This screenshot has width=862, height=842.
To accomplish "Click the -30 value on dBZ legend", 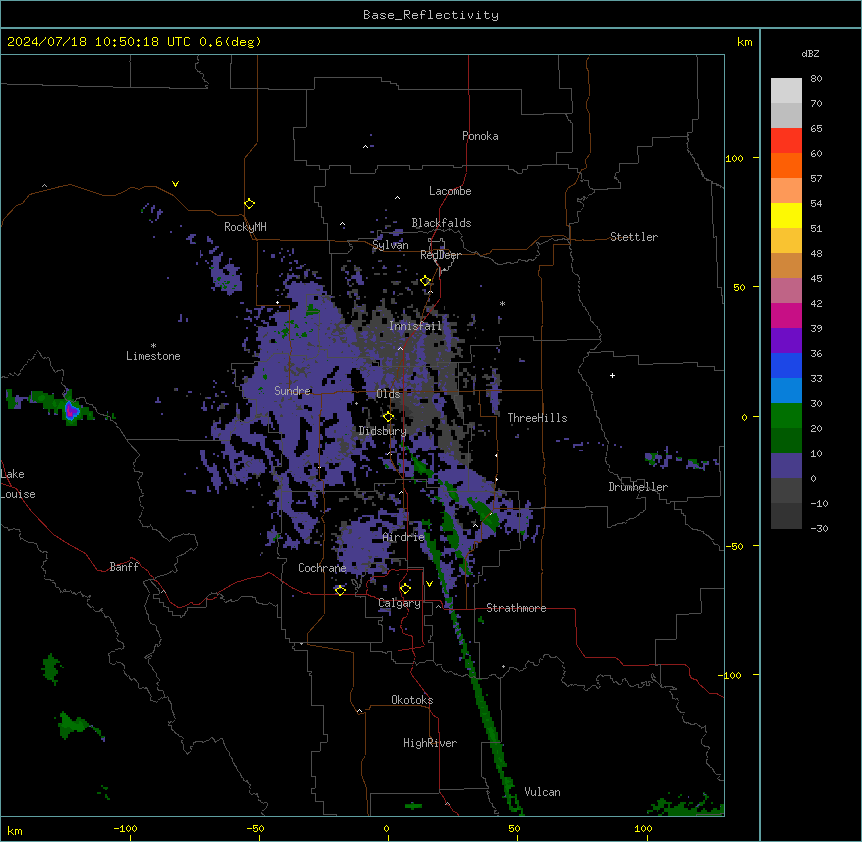I will 819,528.
